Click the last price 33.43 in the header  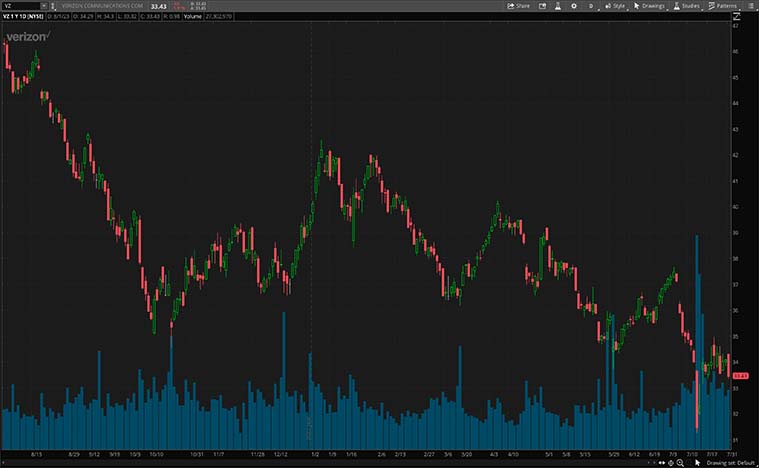point(158,6)
